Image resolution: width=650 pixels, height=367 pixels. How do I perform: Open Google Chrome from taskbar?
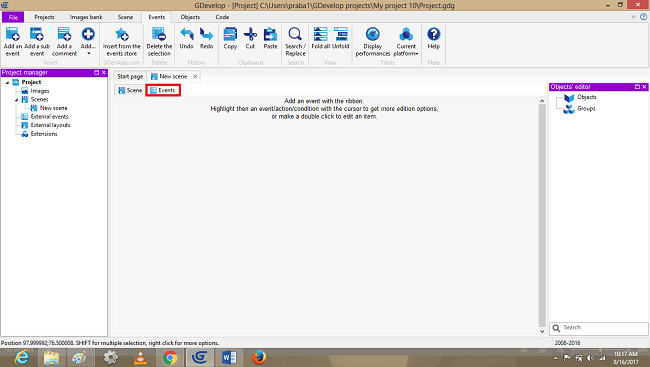[x=170, y=357]
